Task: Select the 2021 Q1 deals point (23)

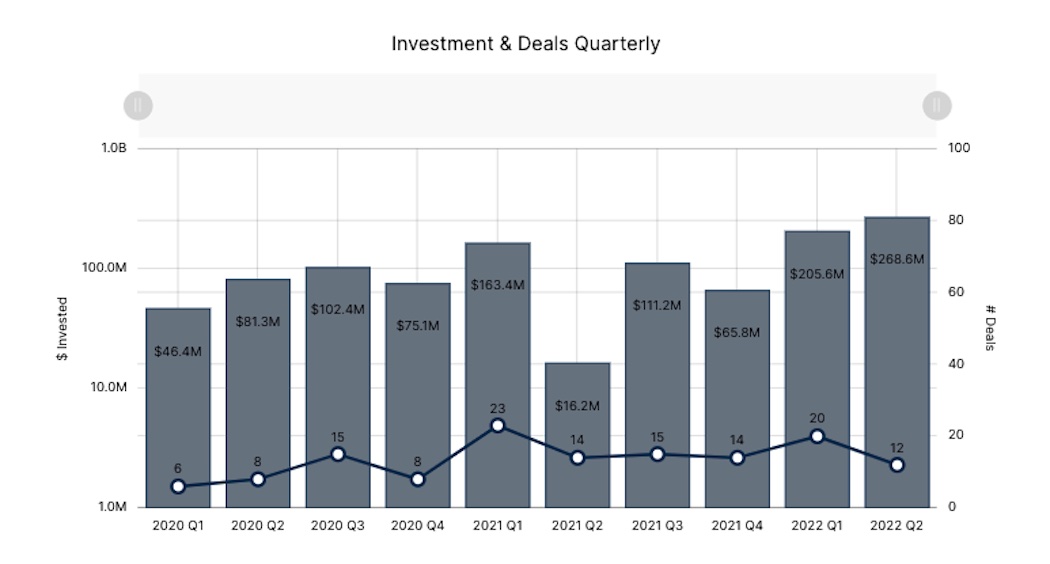Action: click(498, 425)
